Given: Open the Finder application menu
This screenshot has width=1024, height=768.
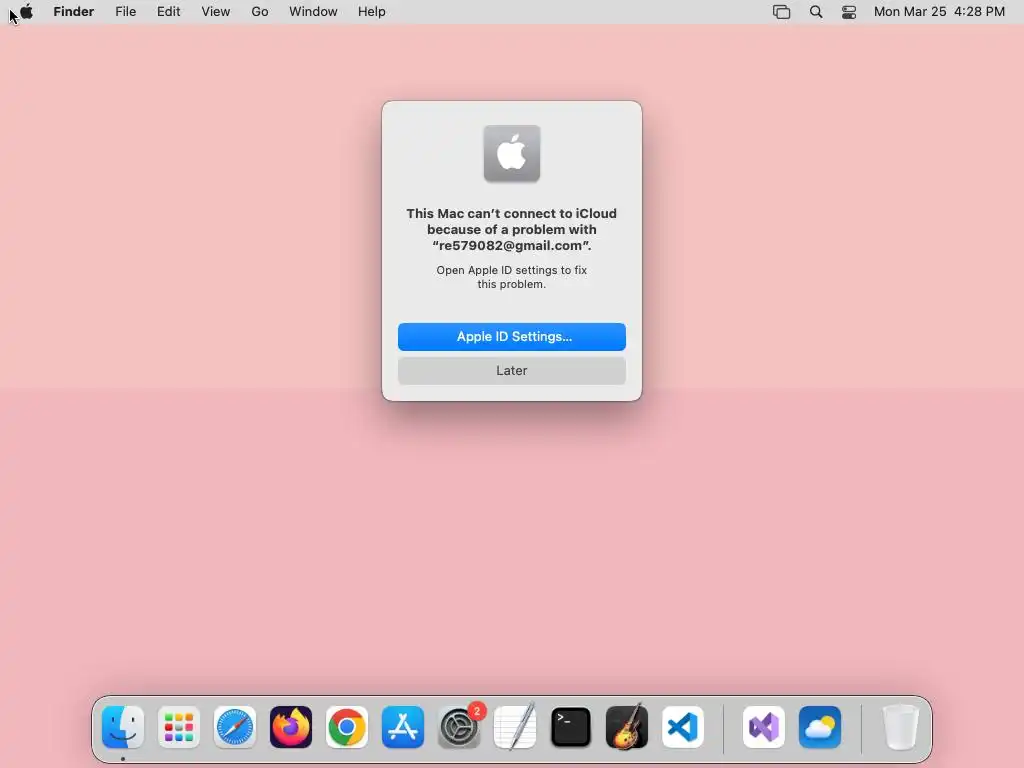Looking at the screenshot, I should [x=74, y=12].
